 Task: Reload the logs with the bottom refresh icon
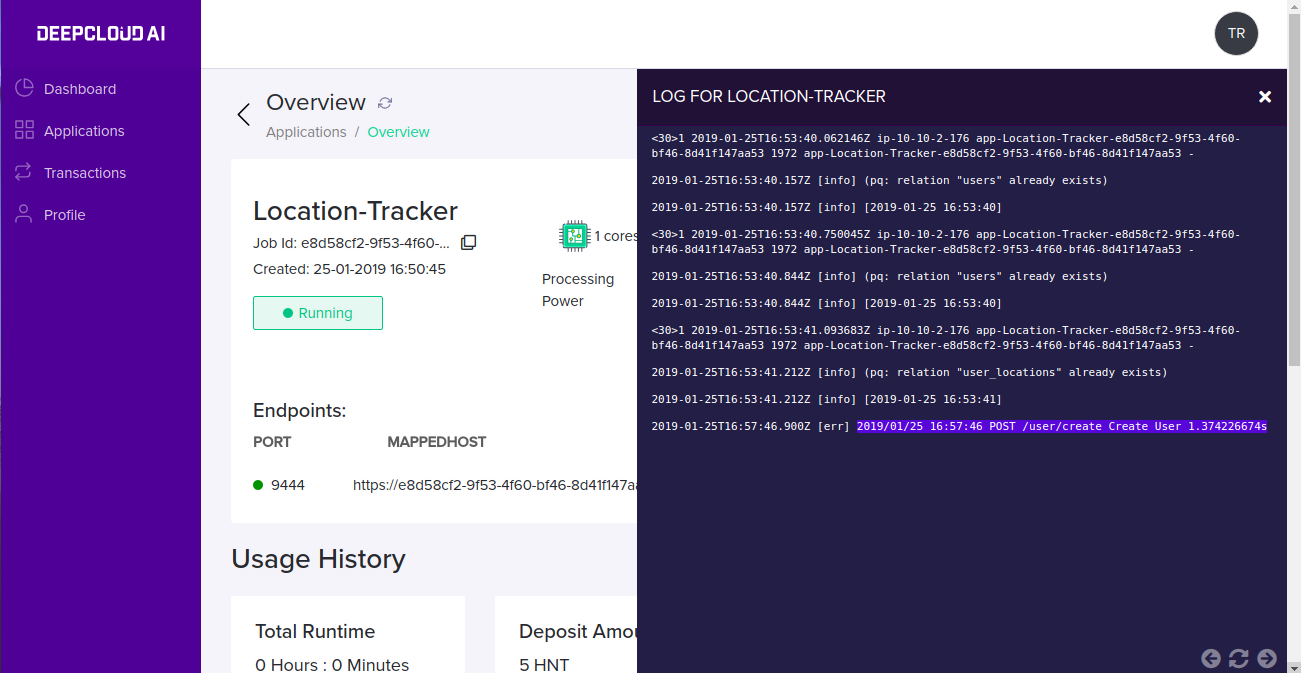(1239, 658)
